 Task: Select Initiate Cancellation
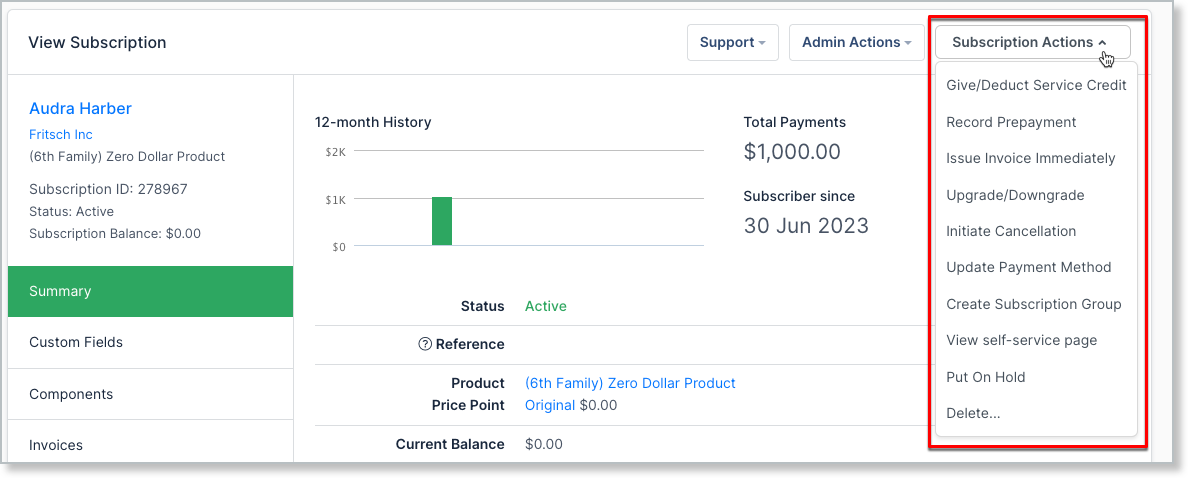click(1011, 231)
